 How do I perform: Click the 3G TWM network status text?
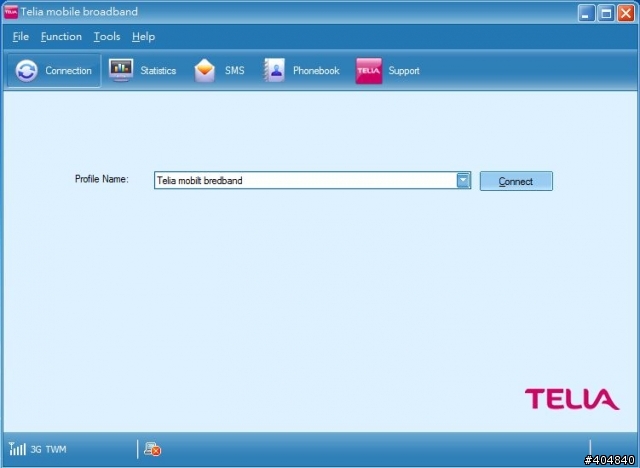click(48, 449)
